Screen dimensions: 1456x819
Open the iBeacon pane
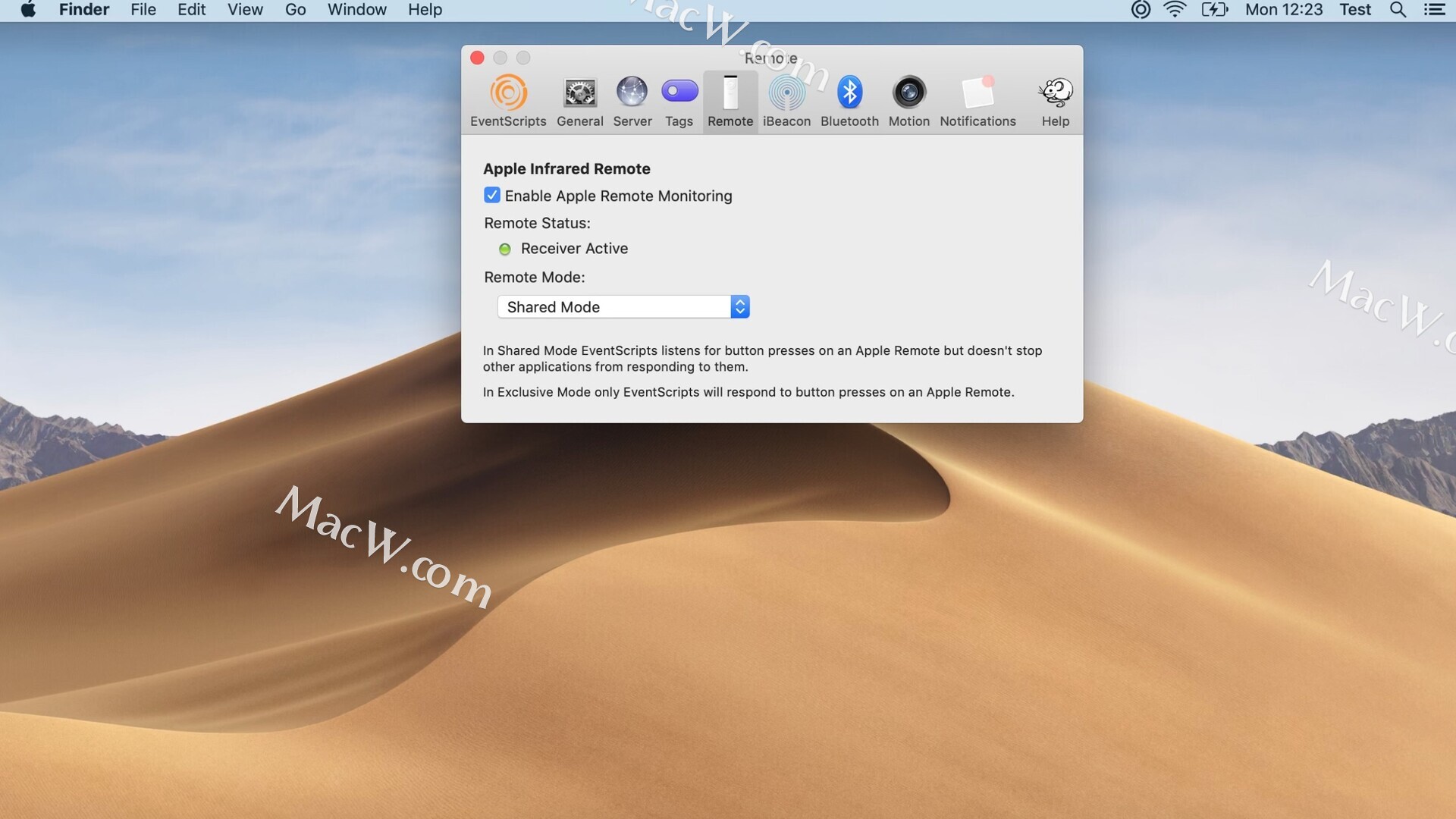tap(786, 102)
